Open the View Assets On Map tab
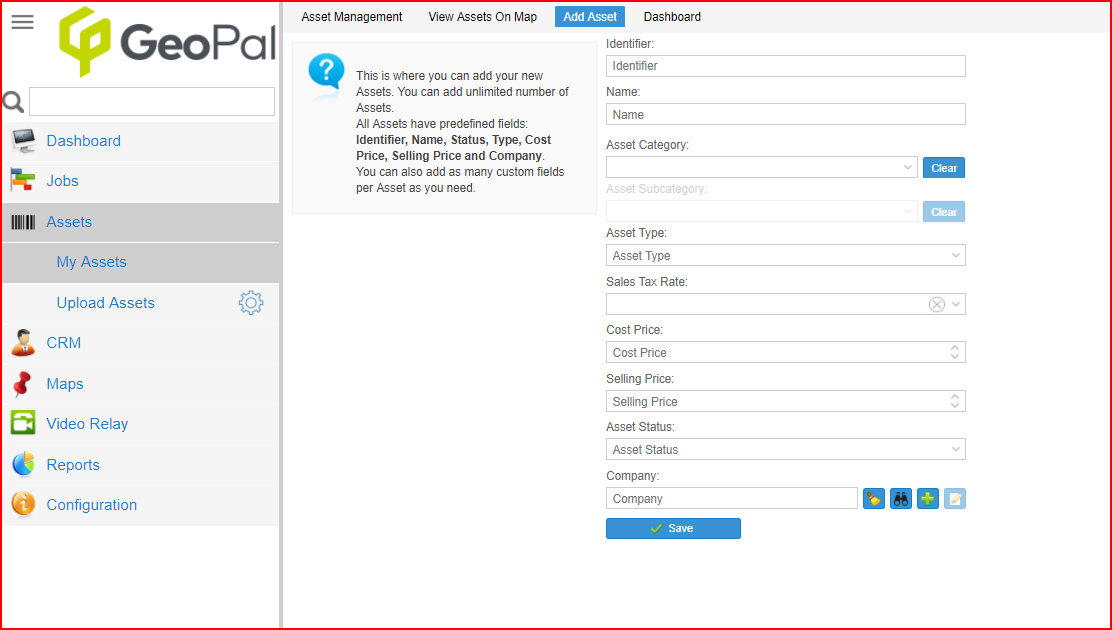This screenshot has width=1112, height=630. click(482, 17)
